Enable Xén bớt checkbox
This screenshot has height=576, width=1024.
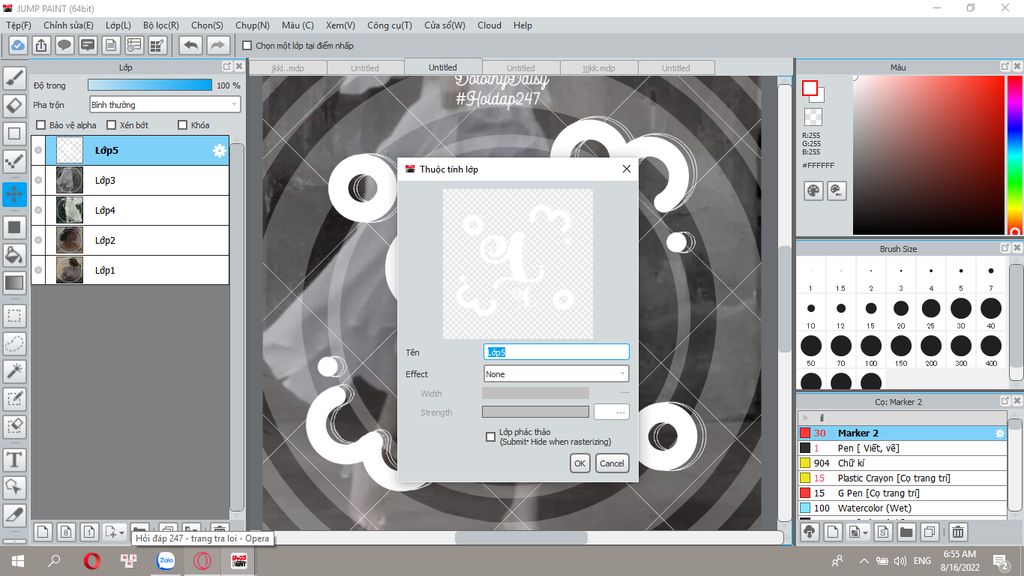click(111, 125)
